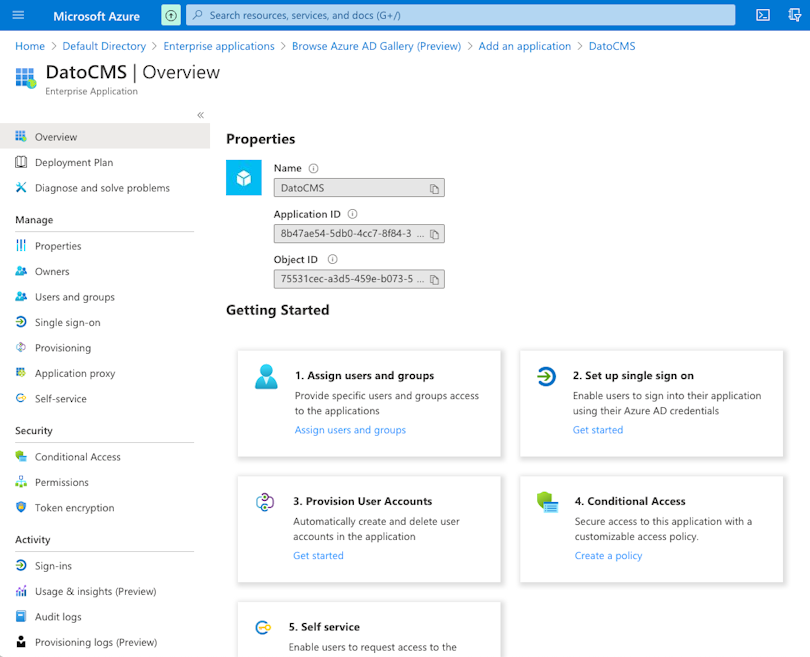The width and height of the screenshot is (810, 657).
Task: Open Cloud Shell from top bar
Action: tap(763, 15)
